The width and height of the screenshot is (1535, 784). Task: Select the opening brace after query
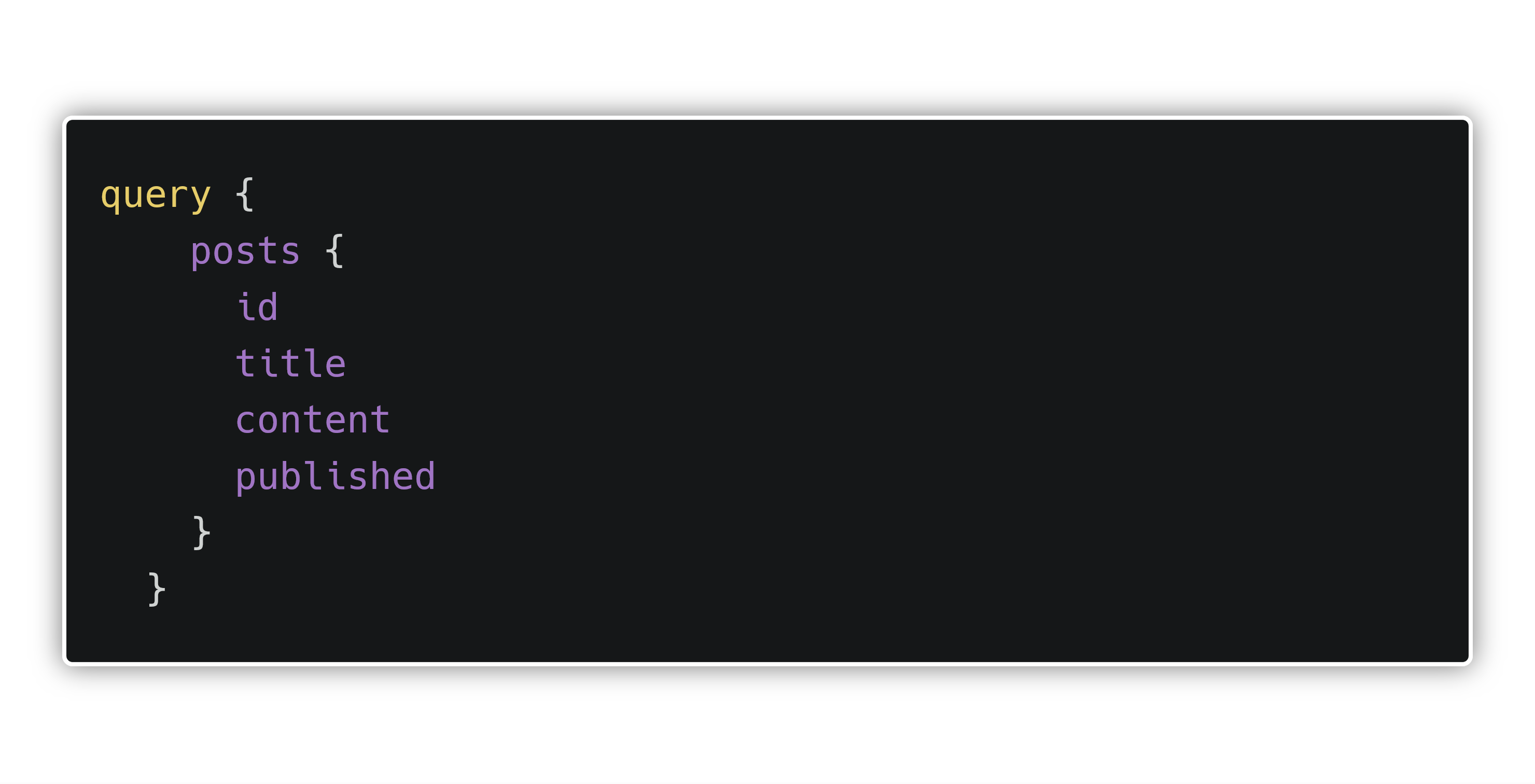[245, 194]
